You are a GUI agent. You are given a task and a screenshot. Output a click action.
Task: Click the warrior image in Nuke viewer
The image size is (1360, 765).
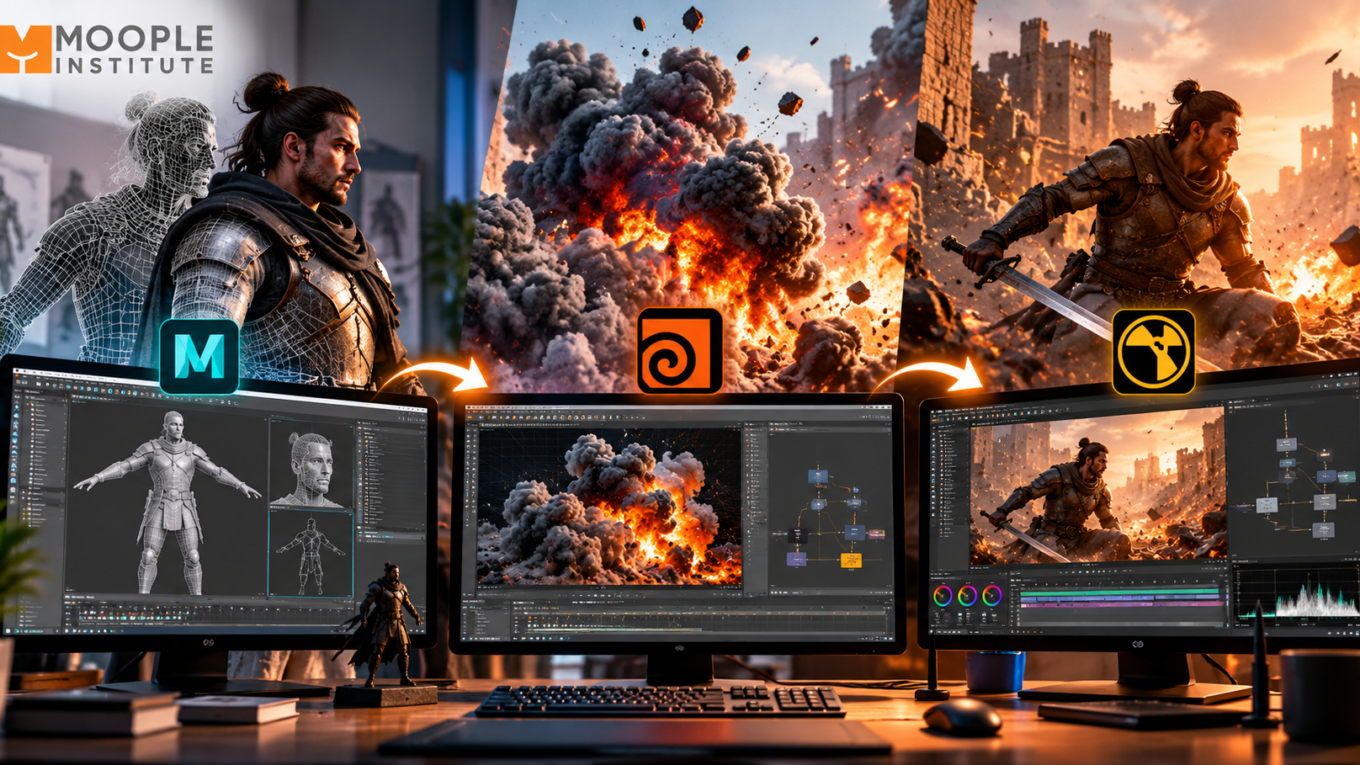point(1099,487)
